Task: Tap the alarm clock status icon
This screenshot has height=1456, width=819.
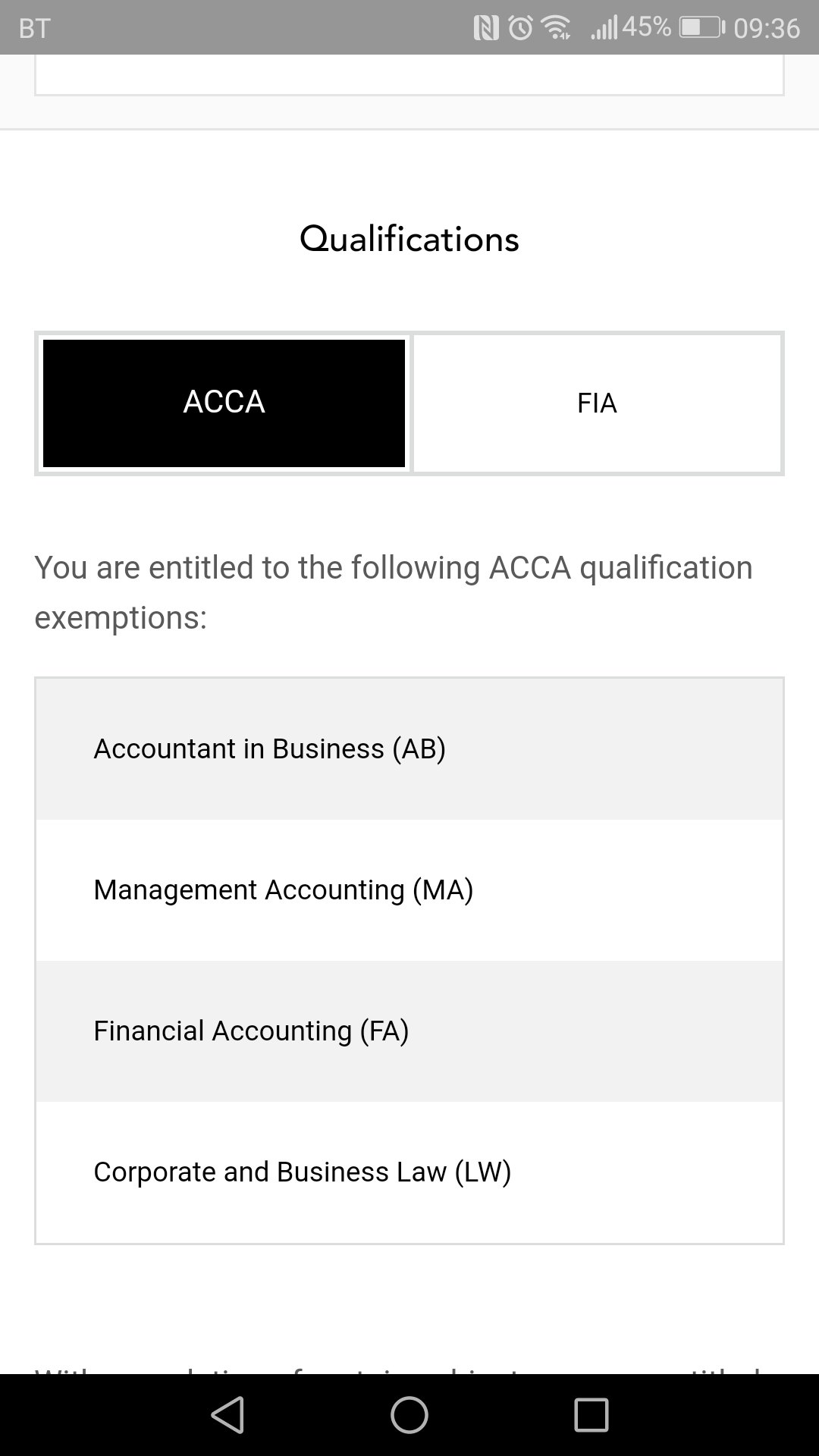Action: tap(520, 29)
